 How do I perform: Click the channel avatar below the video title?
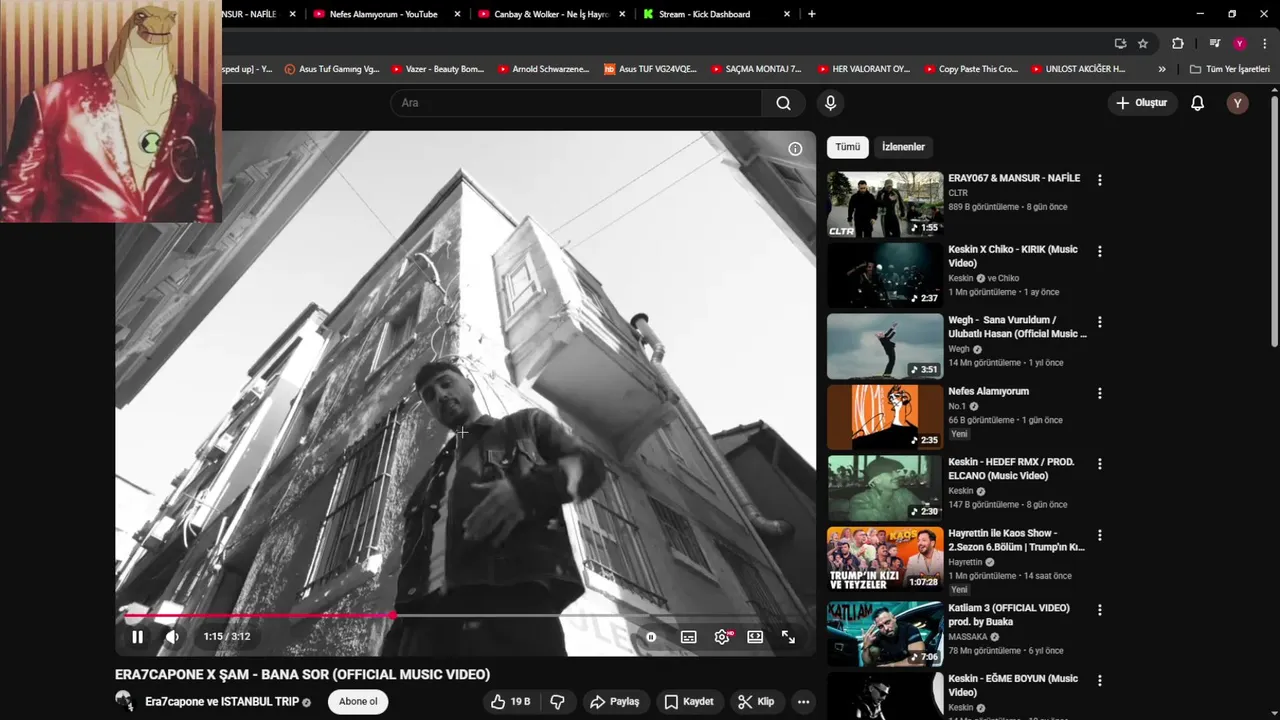point(125,701)
